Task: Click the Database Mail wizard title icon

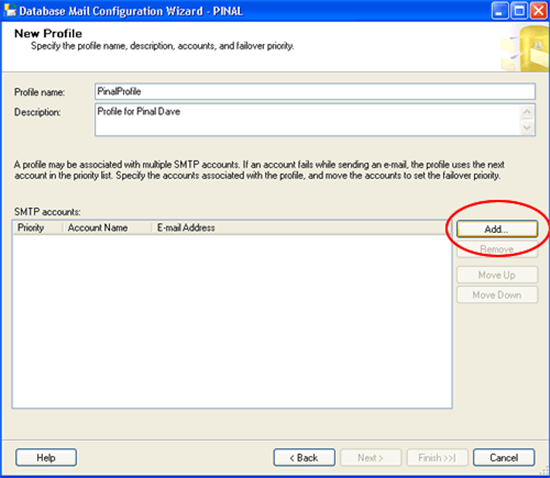Action: [x=9, y=11]
